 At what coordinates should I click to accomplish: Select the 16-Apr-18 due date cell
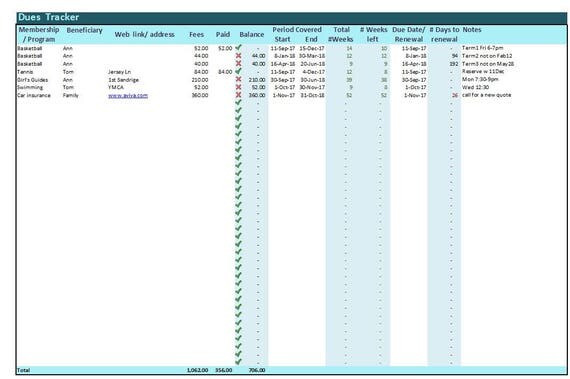[414, 64]
